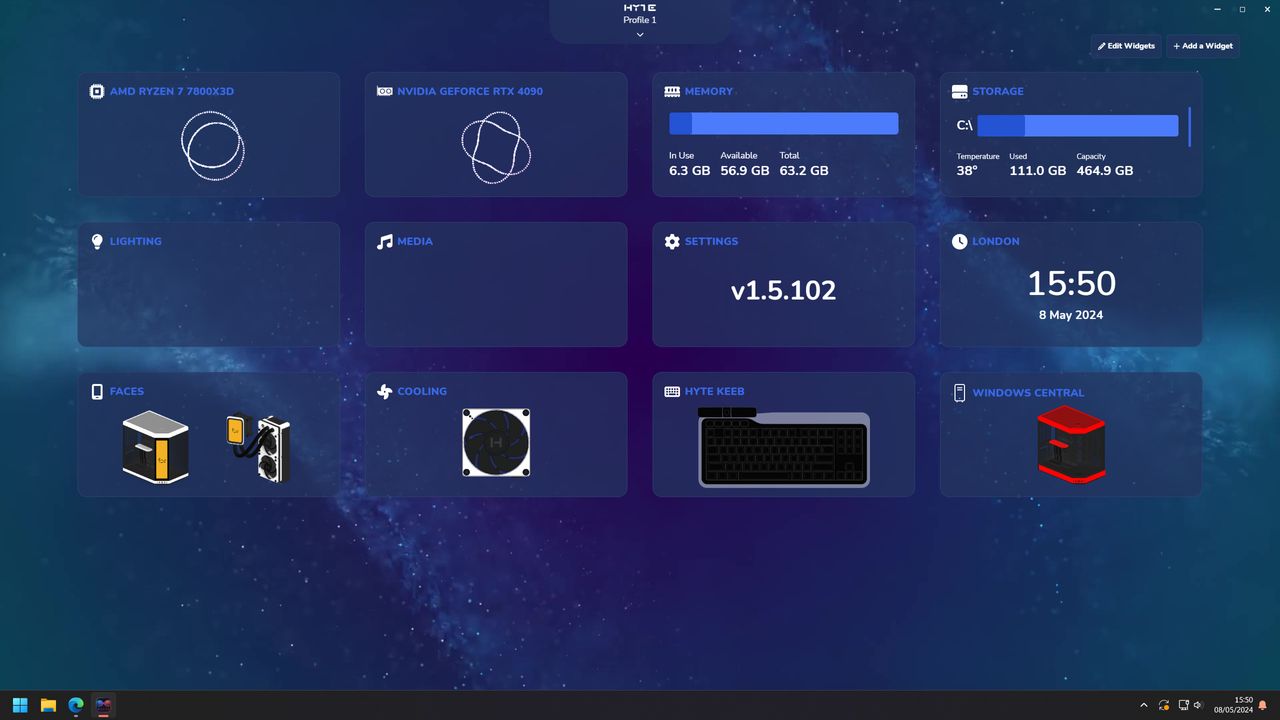Screen dimensions: 1280x720
Task: Click the HYTE Nexus taskbar app icon
Action: click(x=103, y=705)
